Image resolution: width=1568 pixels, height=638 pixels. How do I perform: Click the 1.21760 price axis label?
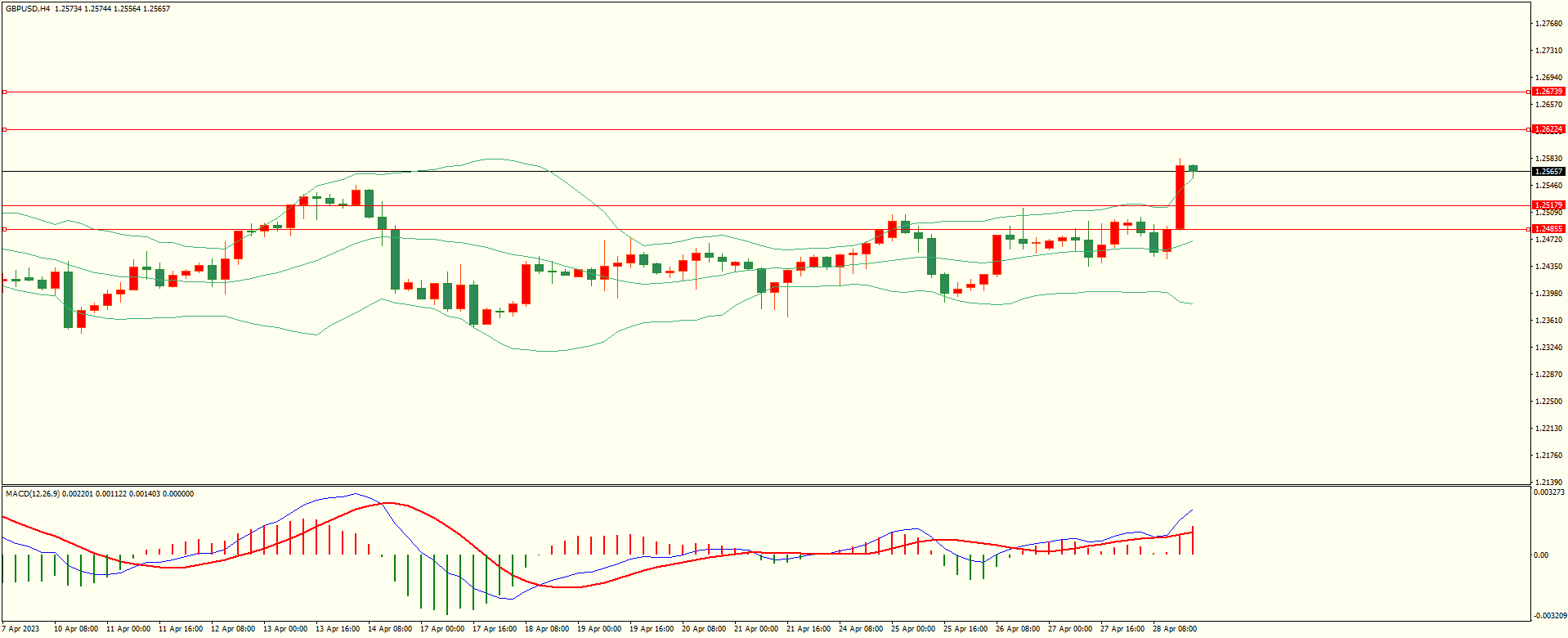1549,456
